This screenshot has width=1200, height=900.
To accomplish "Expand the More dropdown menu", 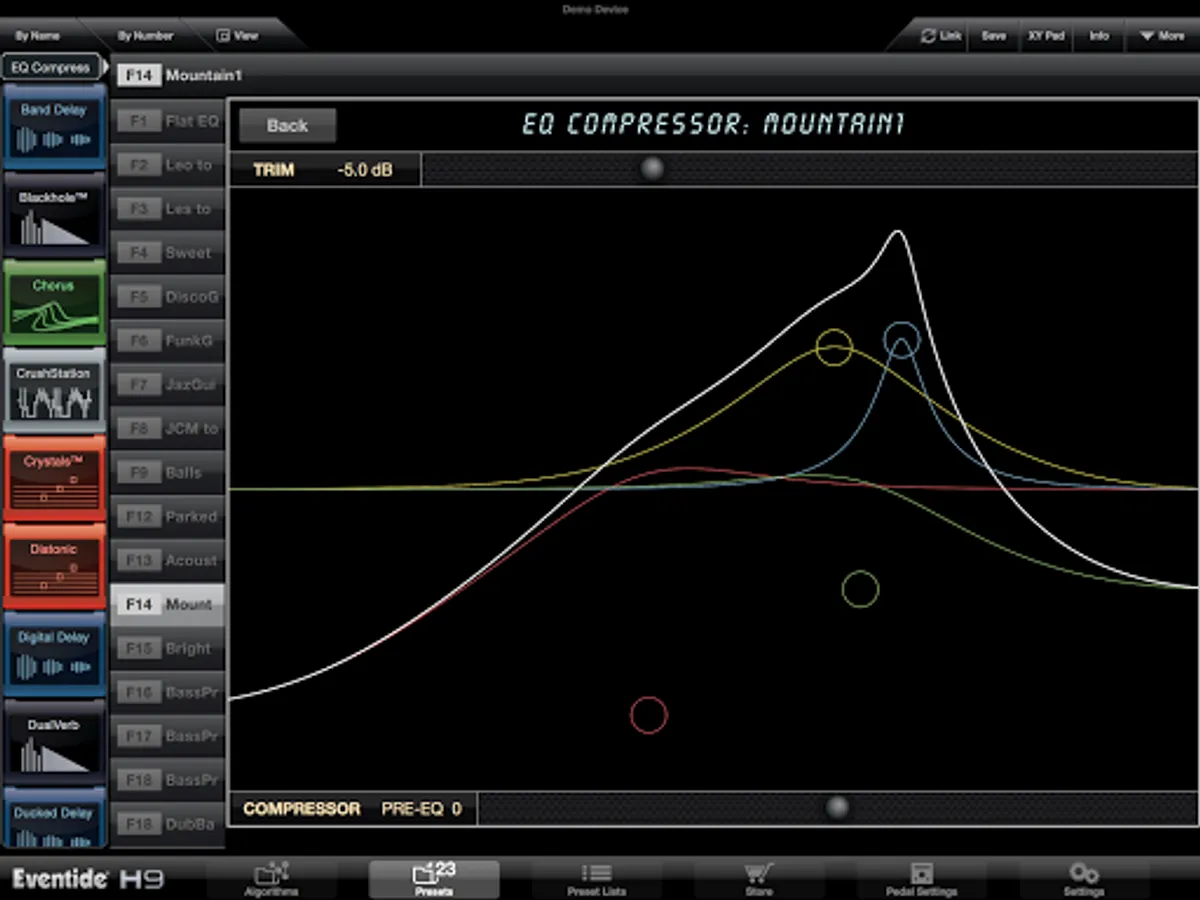I will click(1162, 36).
